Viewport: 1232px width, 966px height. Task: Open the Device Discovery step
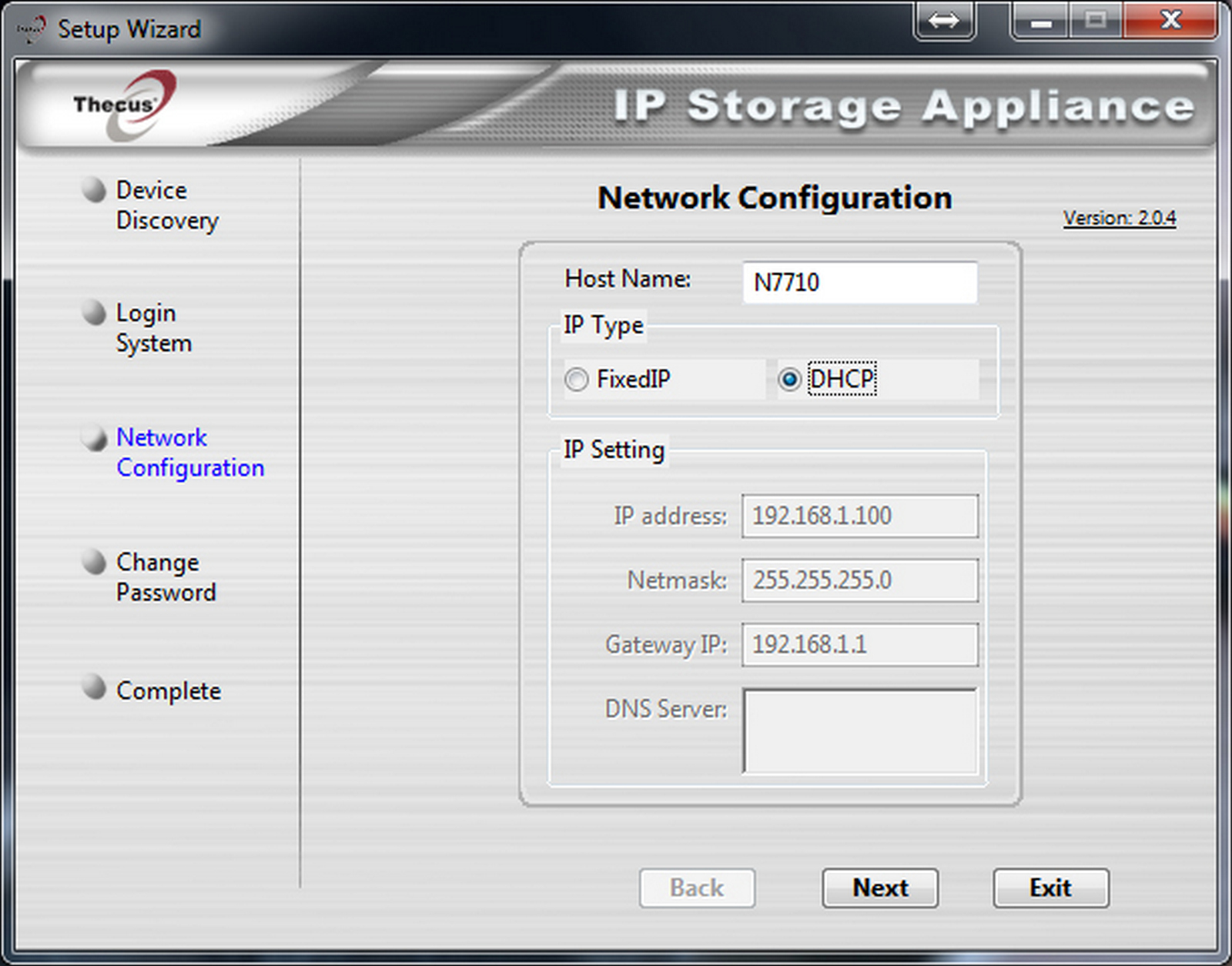166,205
